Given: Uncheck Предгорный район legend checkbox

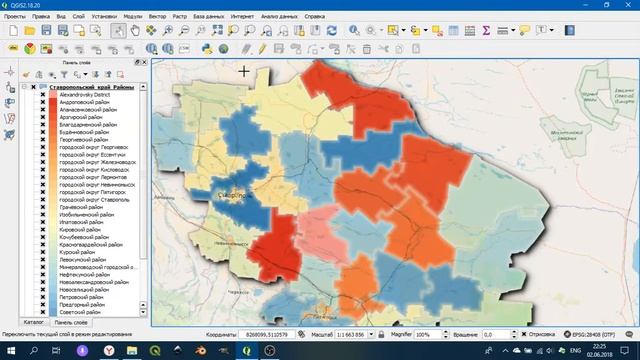Looking at the screenshot, I should 42,304.
